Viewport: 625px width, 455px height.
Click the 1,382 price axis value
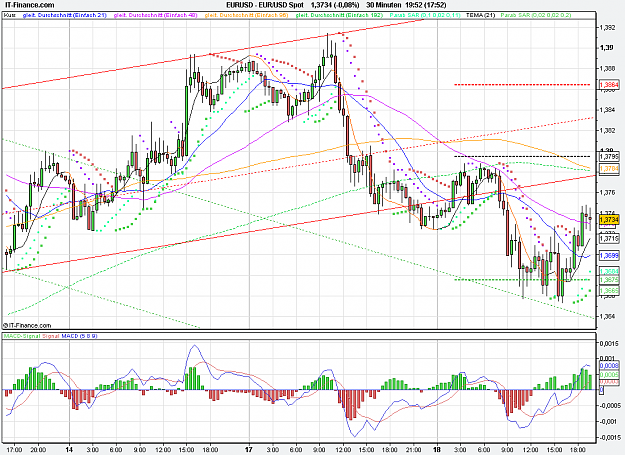607,130
